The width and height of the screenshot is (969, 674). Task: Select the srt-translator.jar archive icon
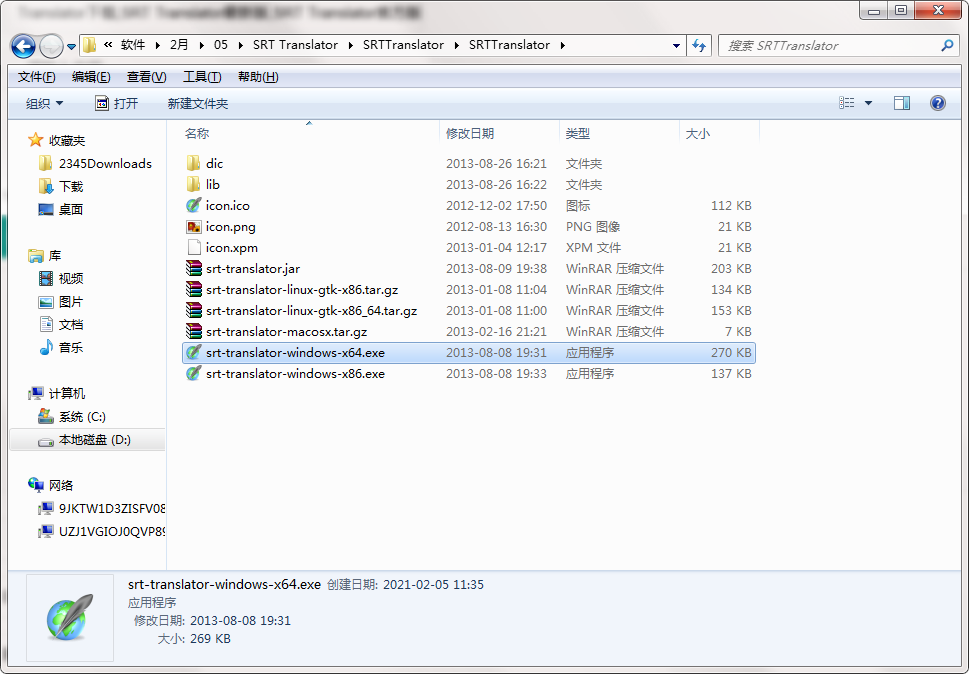(193, 269)
